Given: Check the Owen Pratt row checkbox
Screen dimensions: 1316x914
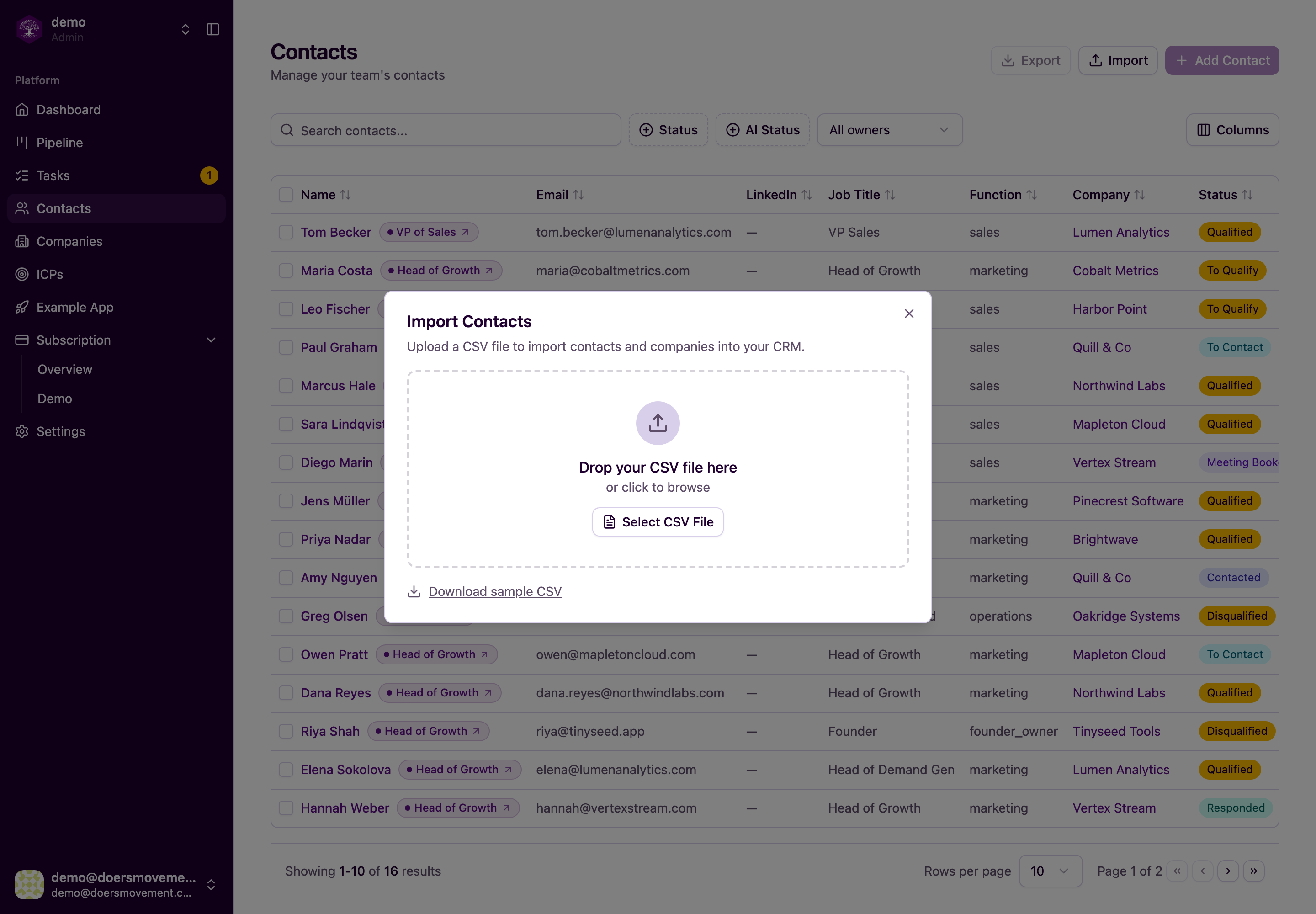Looking at the screenshot, I should tap(286, 654).
